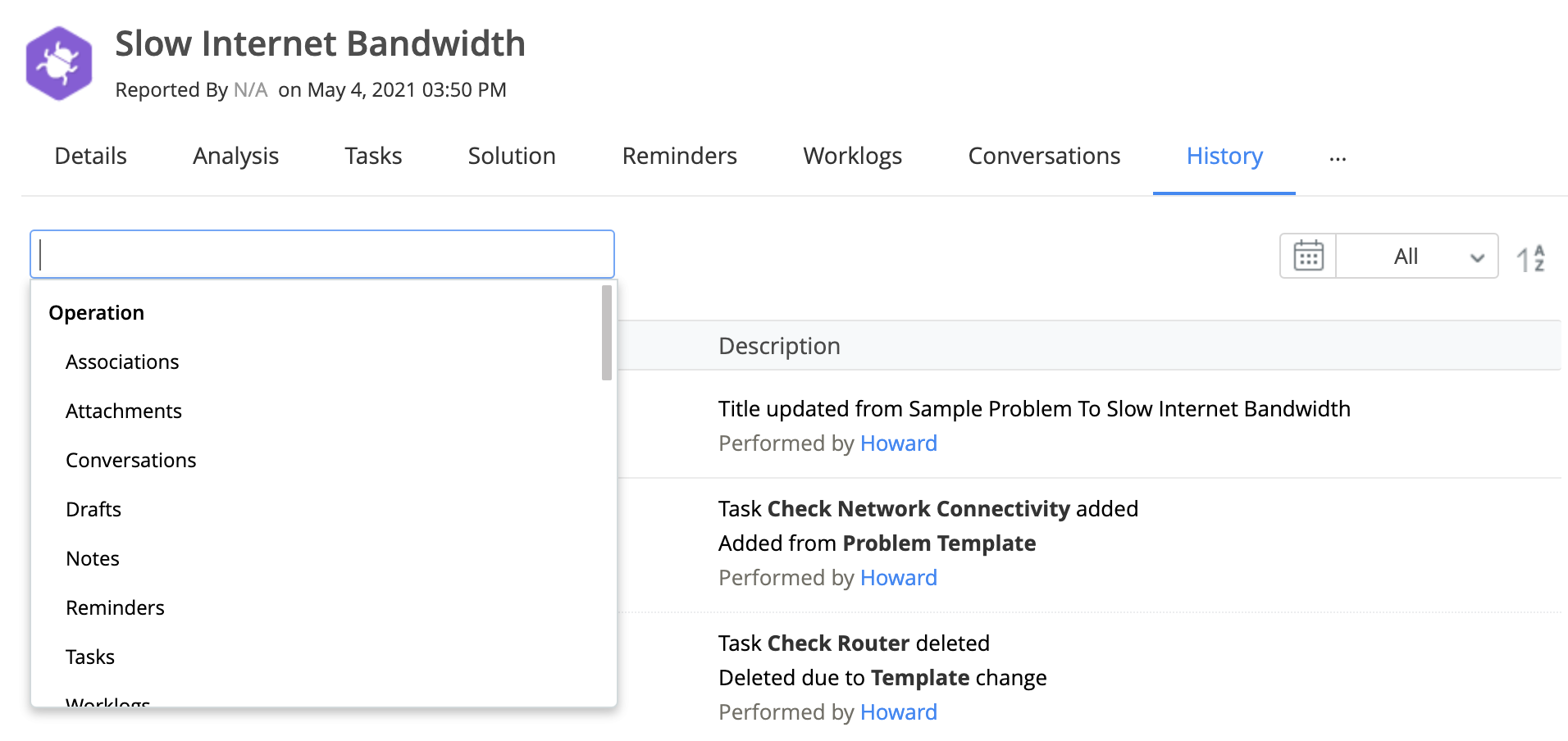The height and width of the screenshot is (741, 1568).
Task: Select the Drafts operation option
Action: click(x=93, y=509)
